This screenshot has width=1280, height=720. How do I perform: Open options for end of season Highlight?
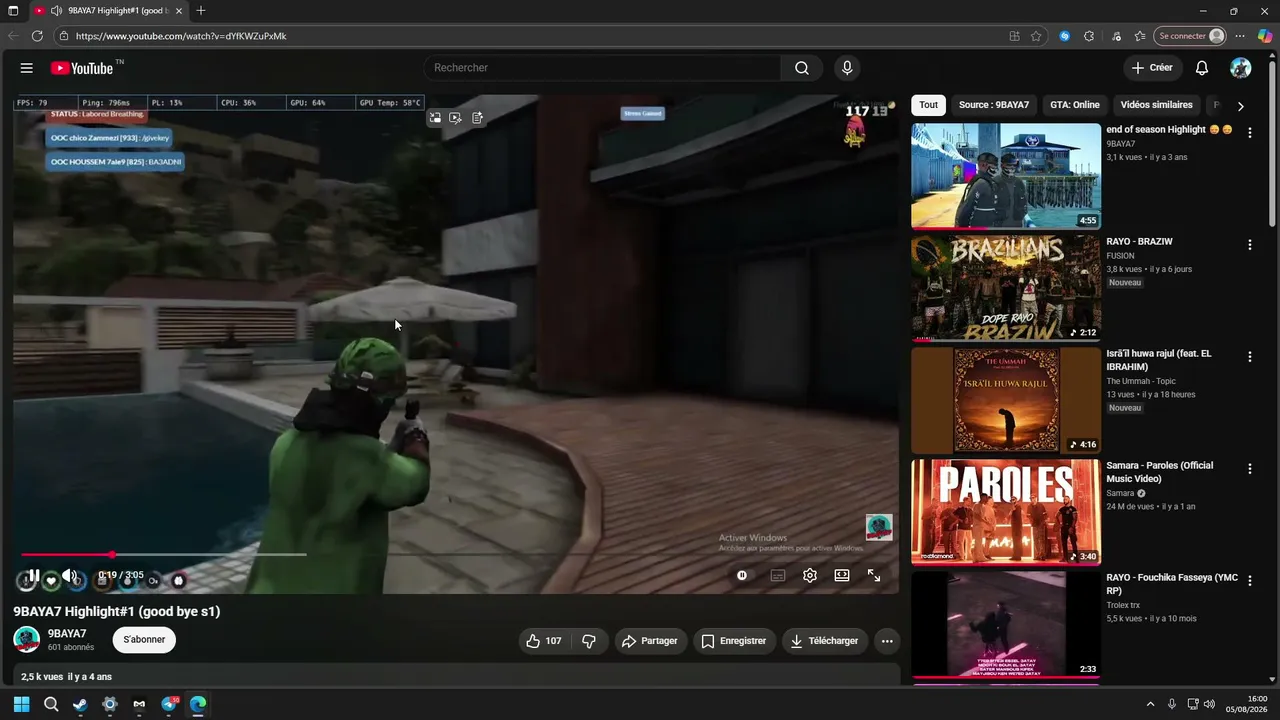[x=1249, y=133]
